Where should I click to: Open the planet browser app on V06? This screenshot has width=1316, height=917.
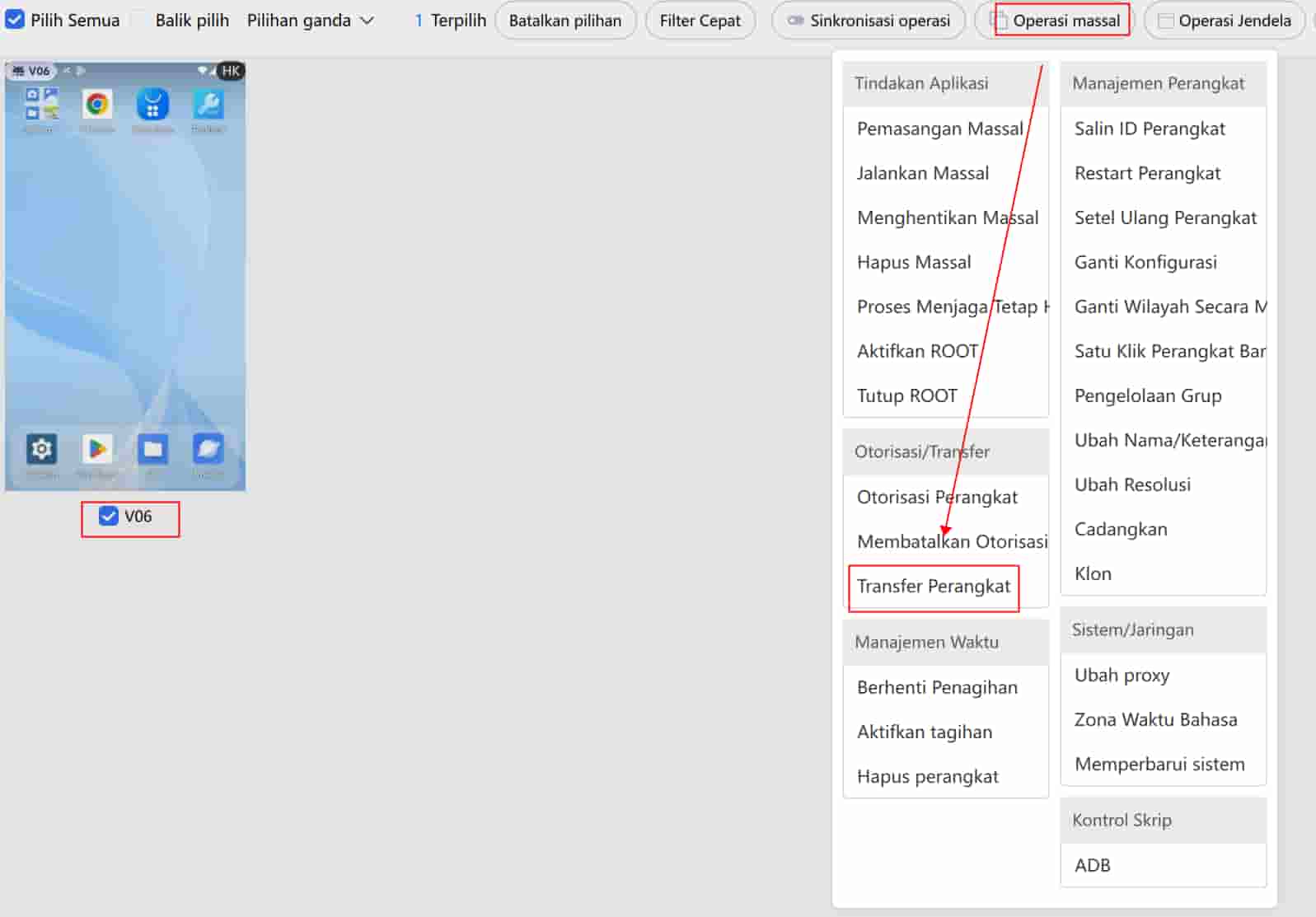coord(208,449)
